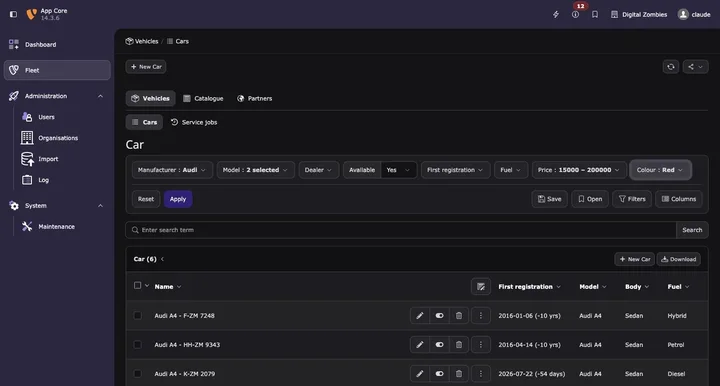This screenshot has width=720, height=386.
Task: Open the lightning bolt quick actions
Action: click(x=556, y=14)
